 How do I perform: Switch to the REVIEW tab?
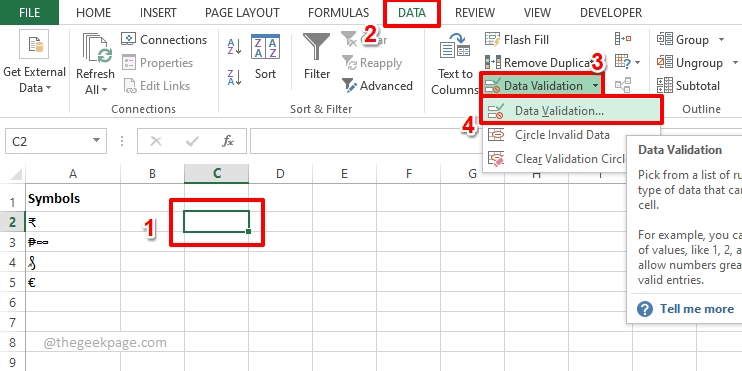475,13
